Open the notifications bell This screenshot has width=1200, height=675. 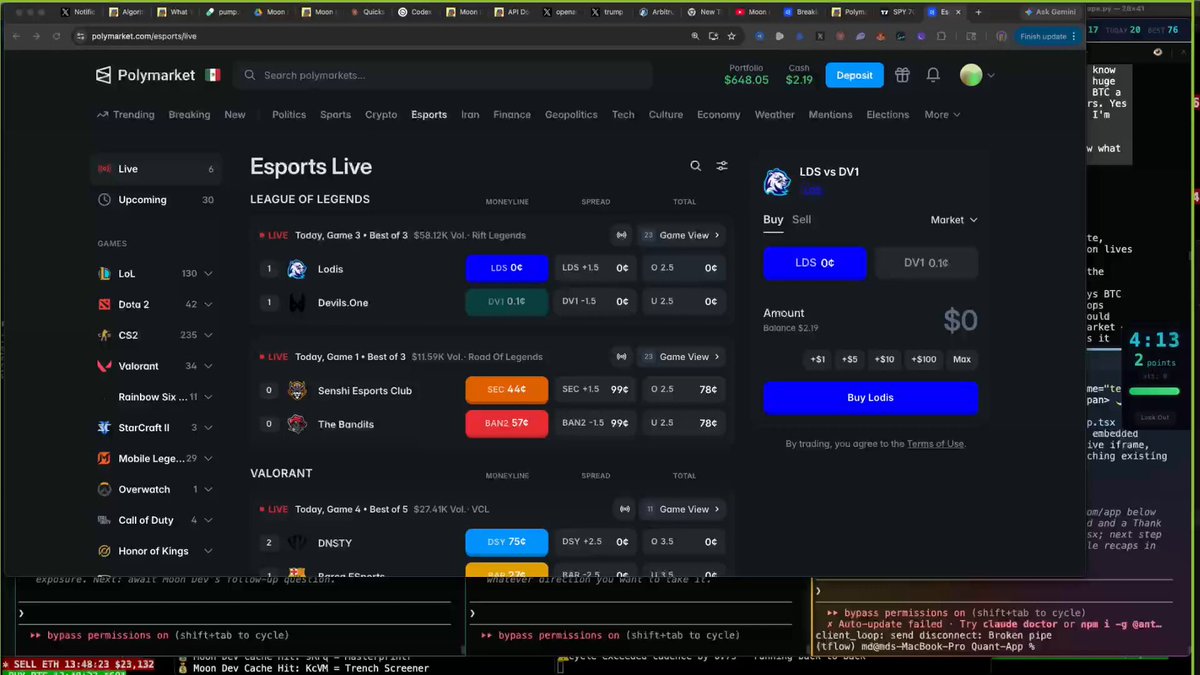coord(933,75)
